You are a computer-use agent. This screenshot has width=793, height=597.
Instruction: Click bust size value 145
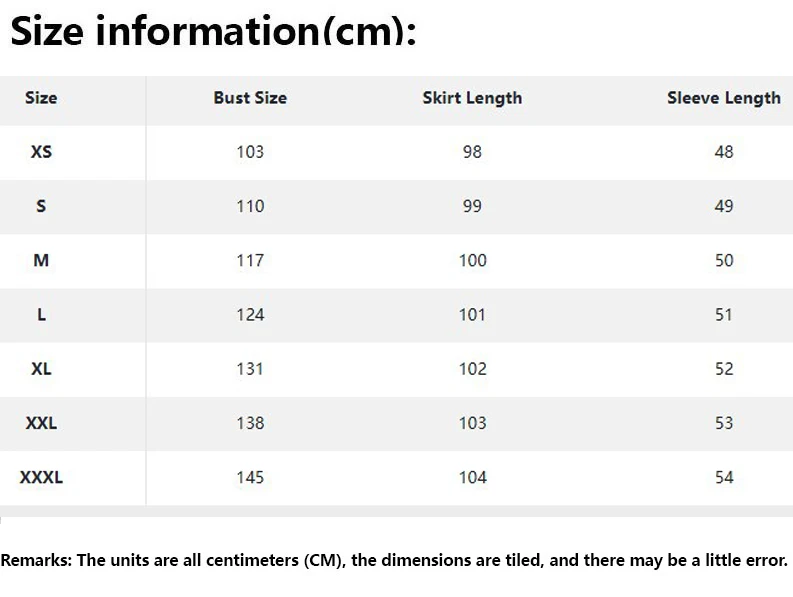click(250, 477)
